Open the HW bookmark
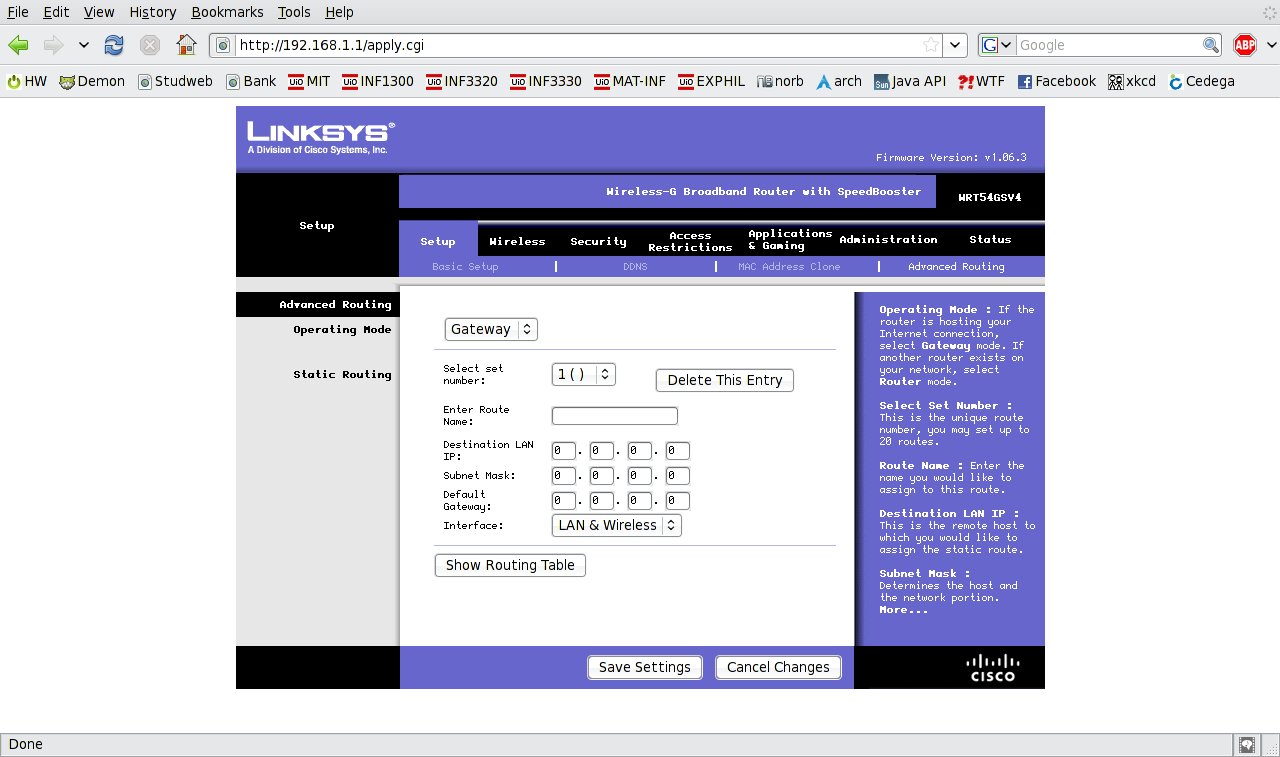This screenshot has width=1280, height=757. pos(27,81)
